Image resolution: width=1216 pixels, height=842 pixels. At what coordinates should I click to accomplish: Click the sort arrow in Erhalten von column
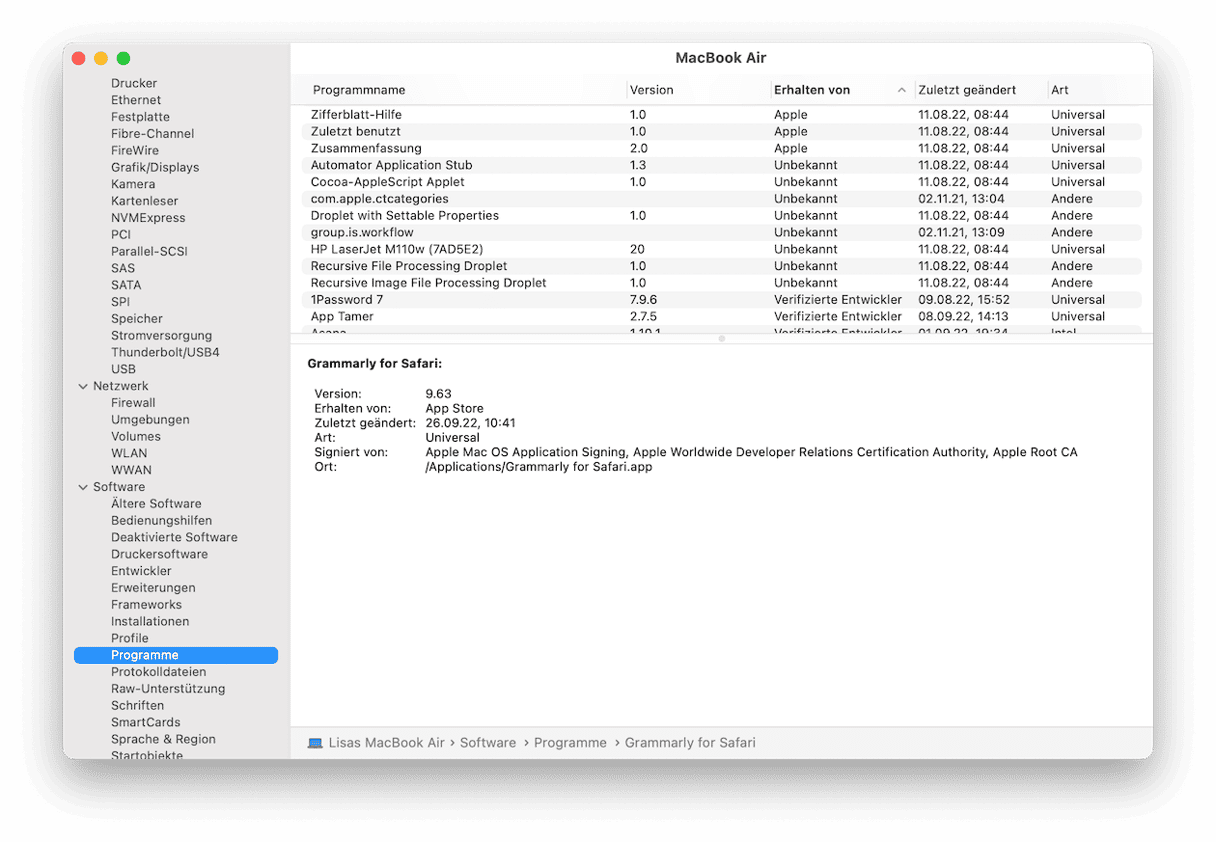(901, 90)
